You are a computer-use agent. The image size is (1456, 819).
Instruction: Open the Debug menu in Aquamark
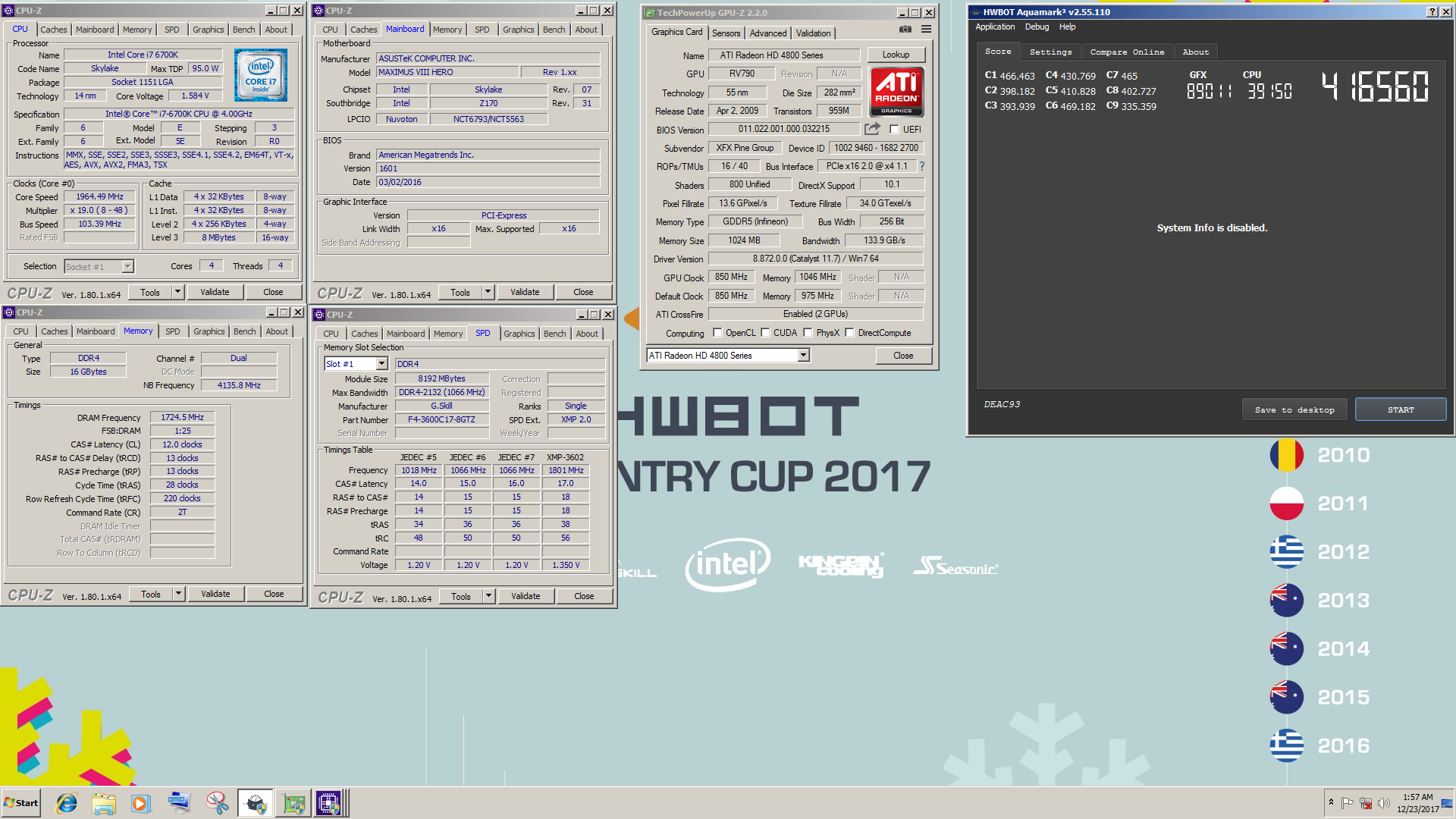click(x=1037, y=27)
